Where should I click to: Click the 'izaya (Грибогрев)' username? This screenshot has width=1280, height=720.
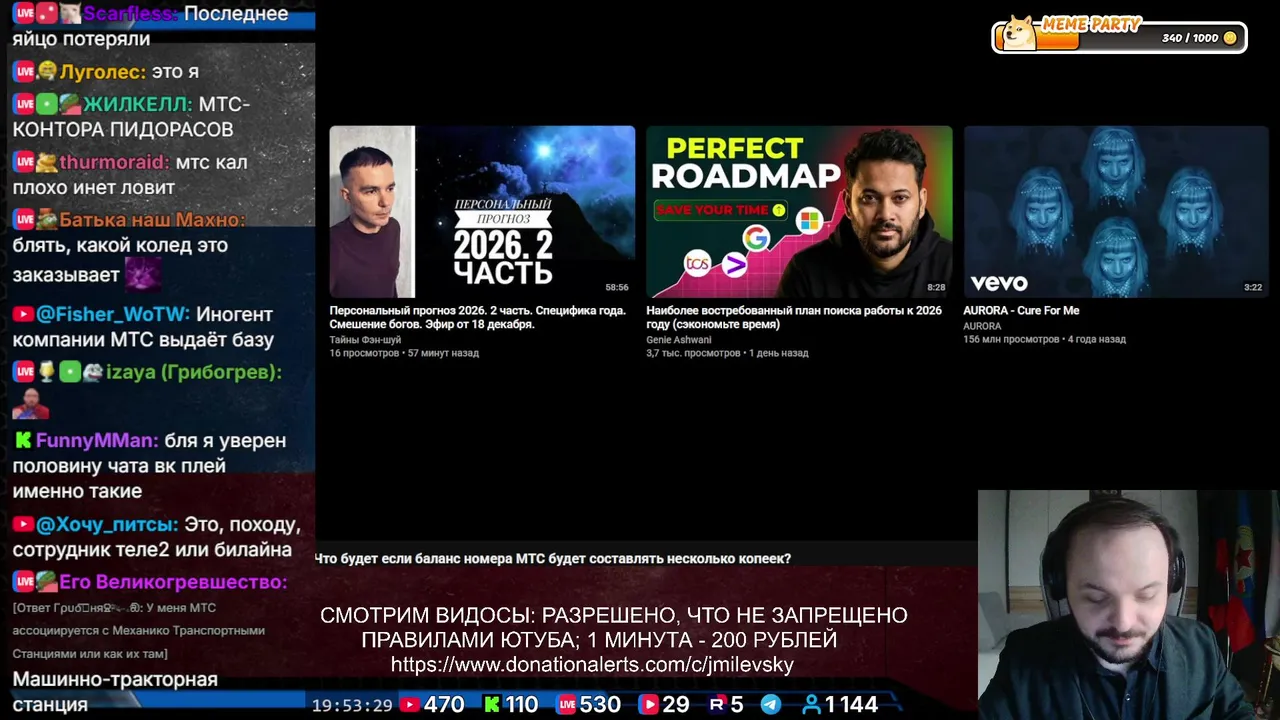pos(194,372)
